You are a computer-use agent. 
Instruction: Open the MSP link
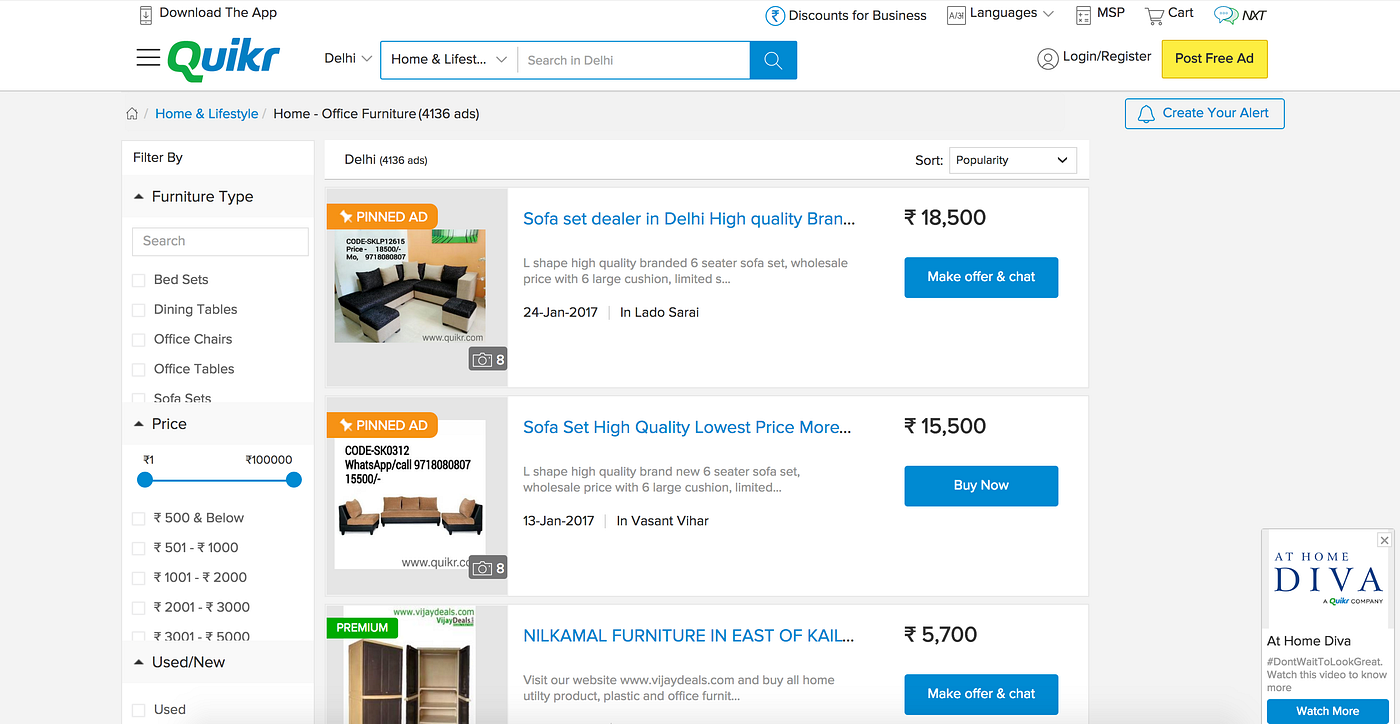1111,13
